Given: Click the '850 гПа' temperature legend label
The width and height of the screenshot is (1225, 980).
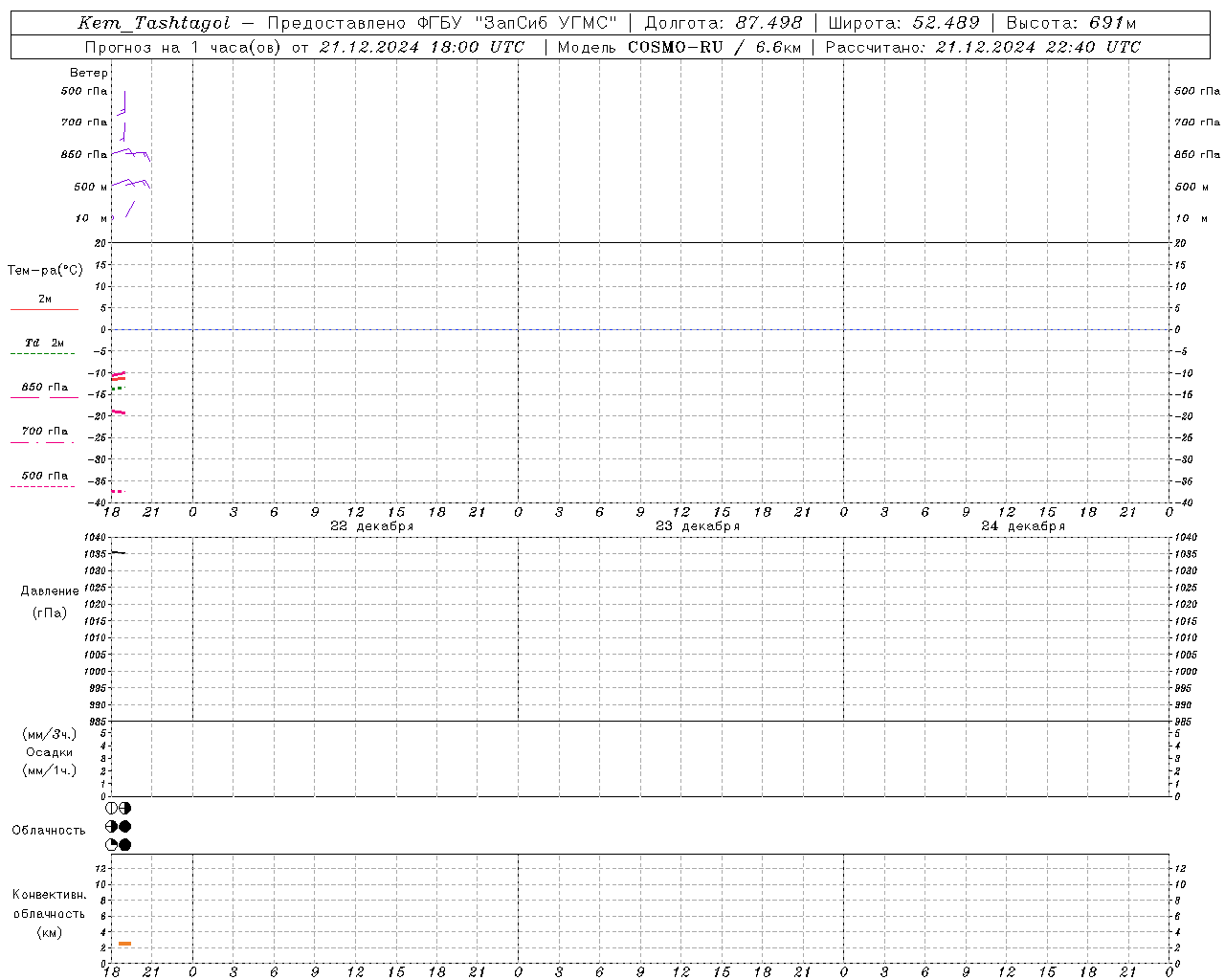Looking at the screenshot, I should tap(45, 388).
